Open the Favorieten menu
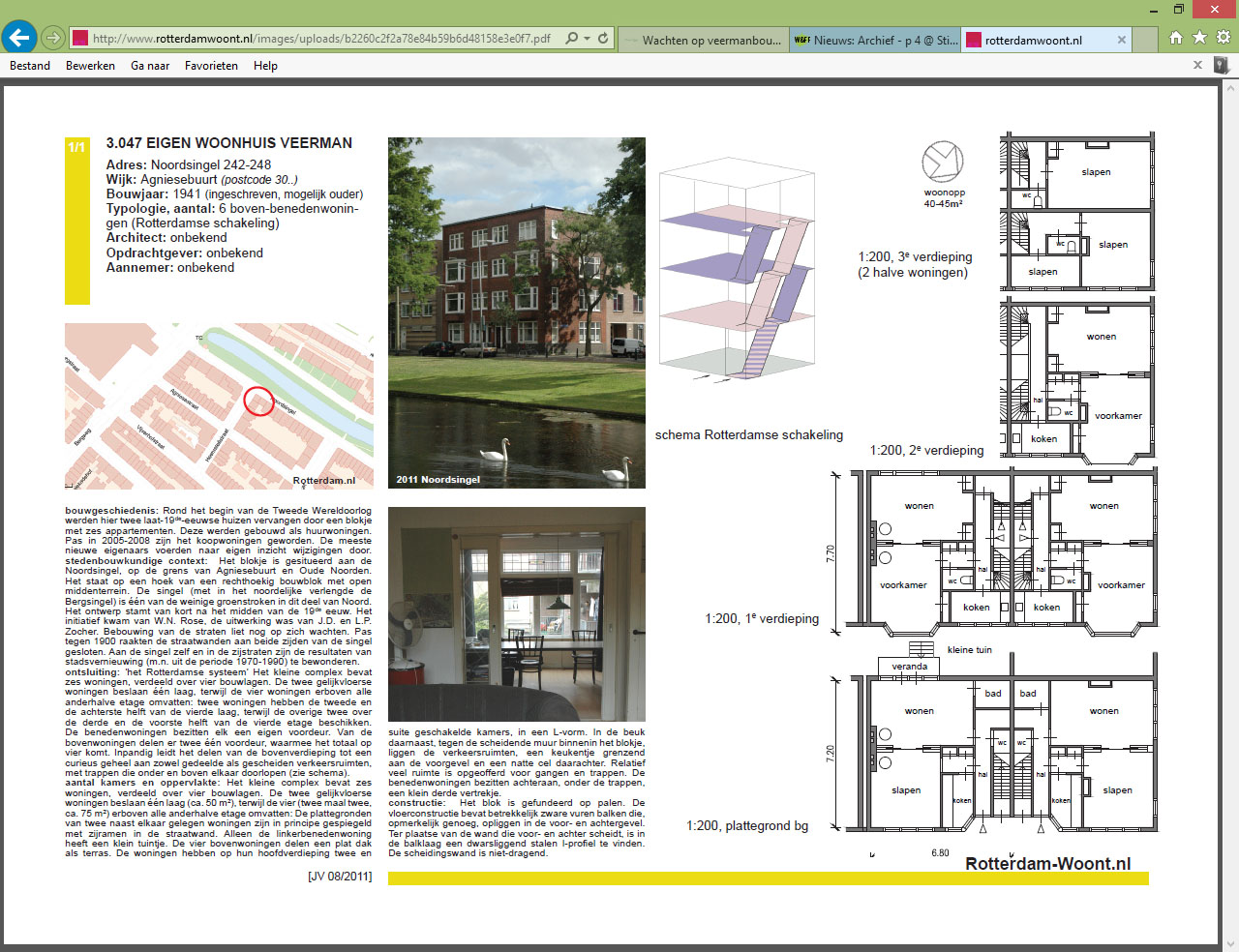1239x952 pixels. click(x=211, y=66)
